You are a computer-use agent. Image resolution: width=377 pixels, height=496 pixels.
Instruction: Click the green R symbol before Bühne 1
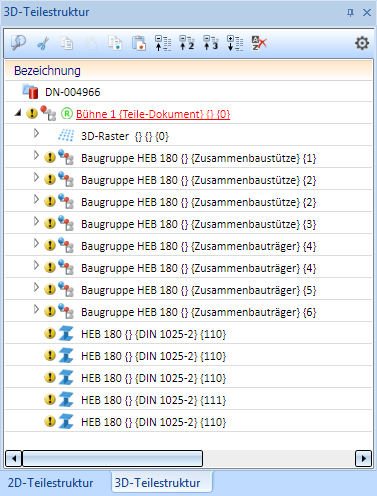pyautogui.click(x=67, y=114)
